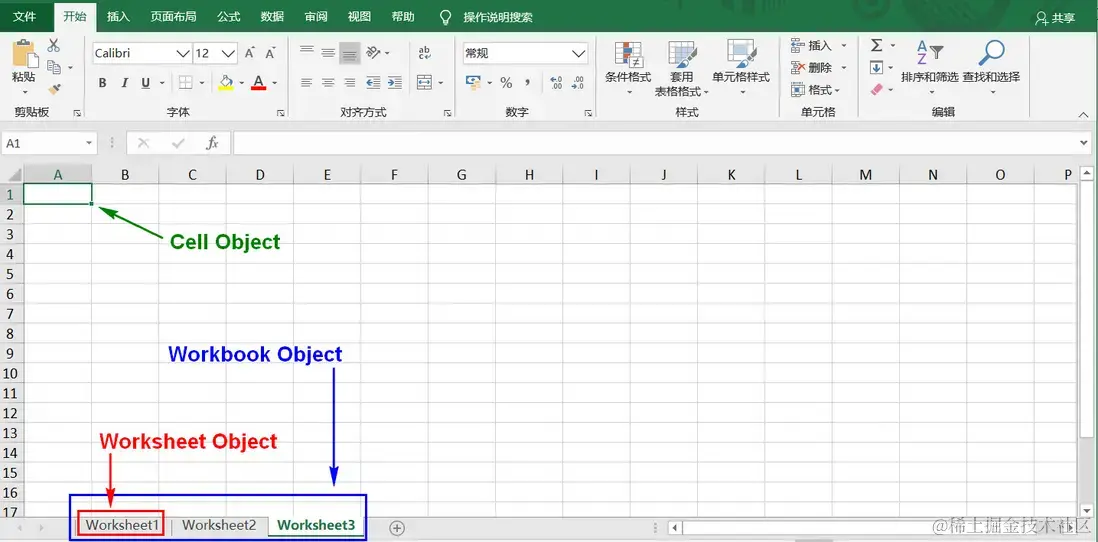This screenshot has height=542, width=1098.
Task: Toggle bold formatting
Action: [102, 83]
